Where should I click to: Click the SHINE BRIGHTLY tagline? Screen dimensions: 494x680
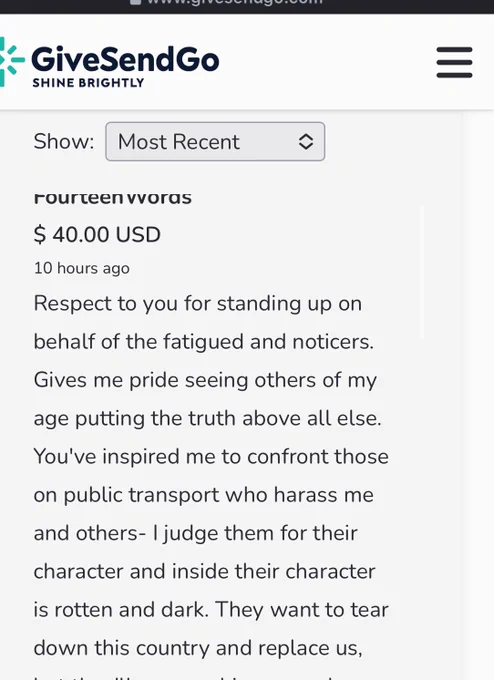(x=88, y=82)
